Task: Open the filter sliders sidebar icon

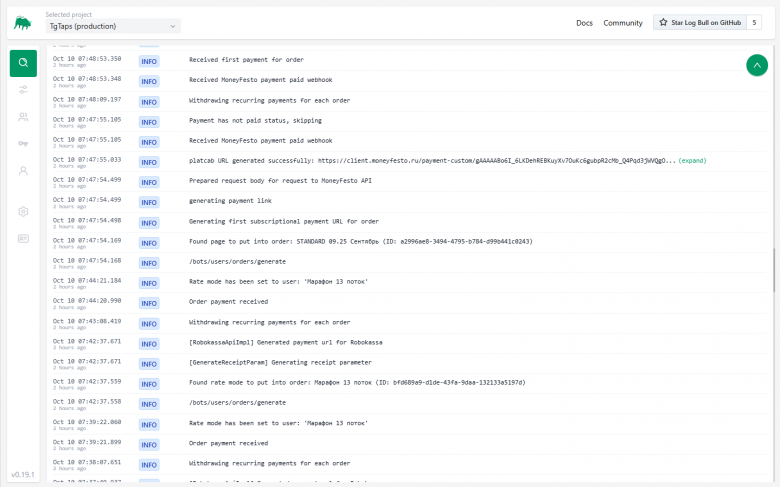Action: point(23,90)
